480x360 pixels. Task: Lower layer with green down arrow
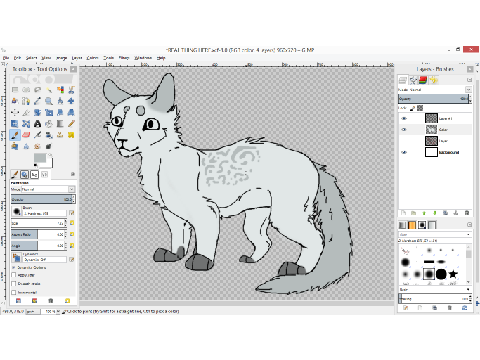435,213
